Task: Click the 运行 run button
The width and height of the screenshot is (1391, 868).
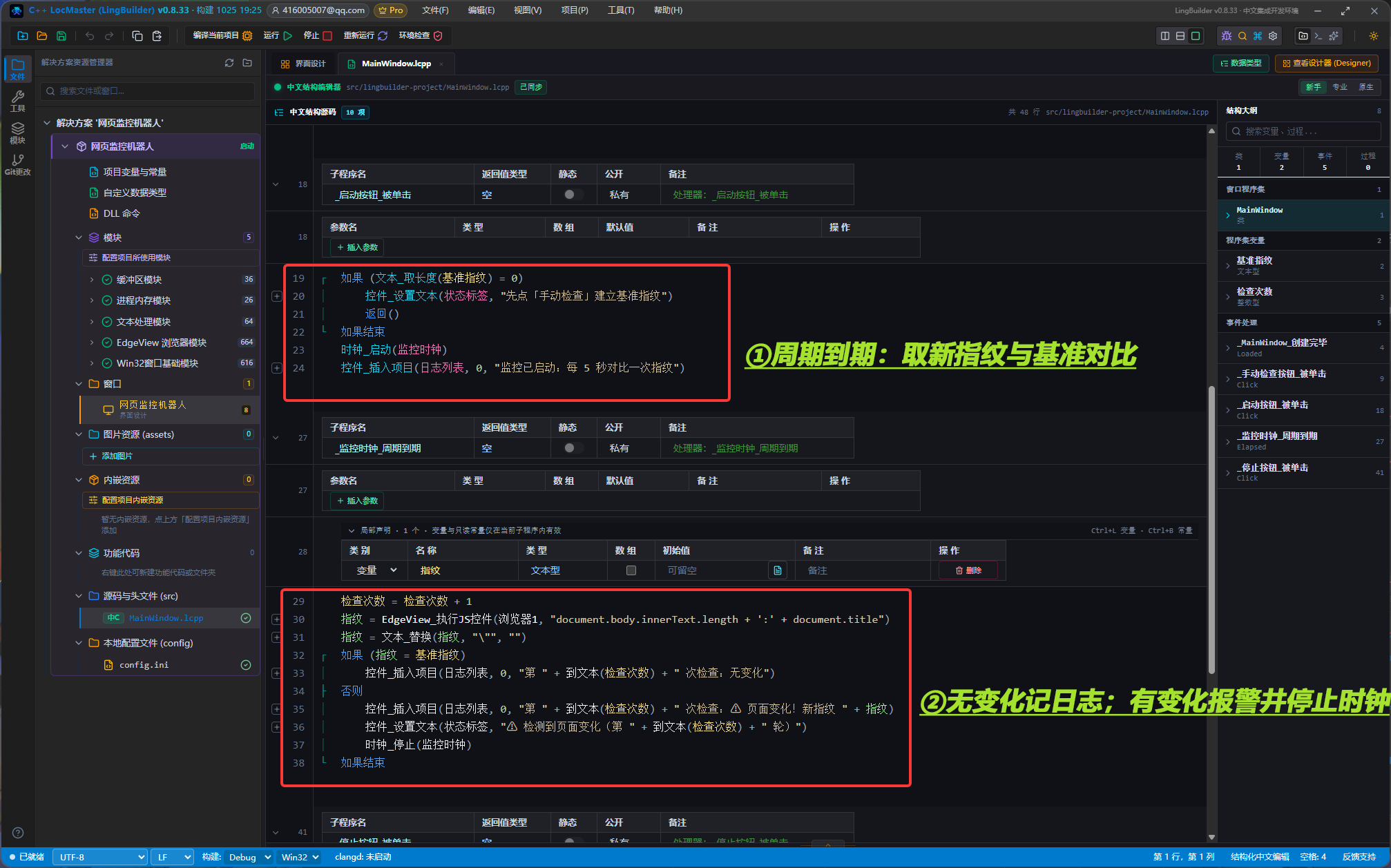Action: pos(278,36)
